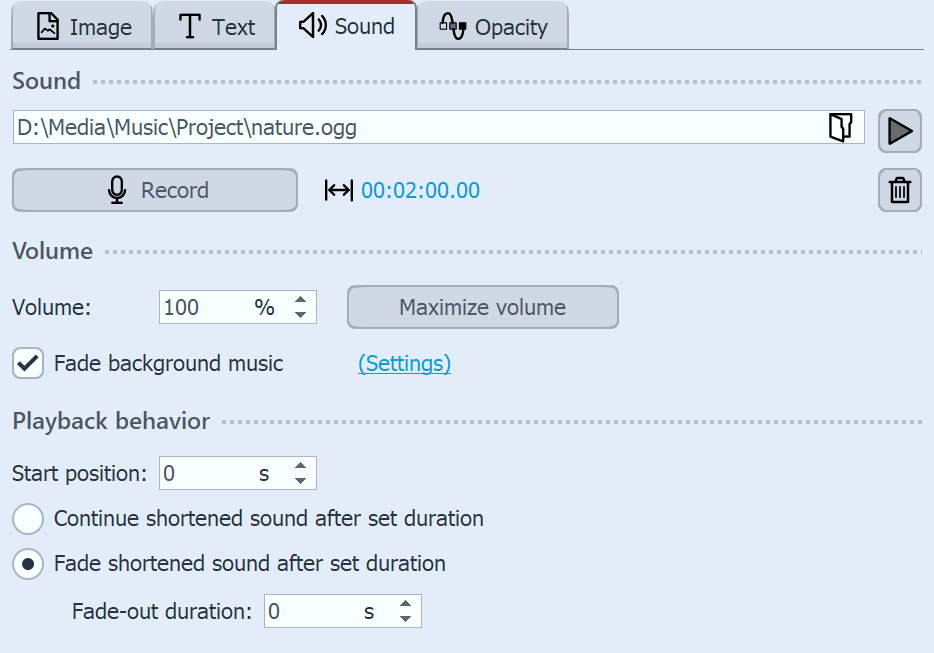
Task: Increase Volume with the up stepper arrow
Action: (x=299, y=300)
